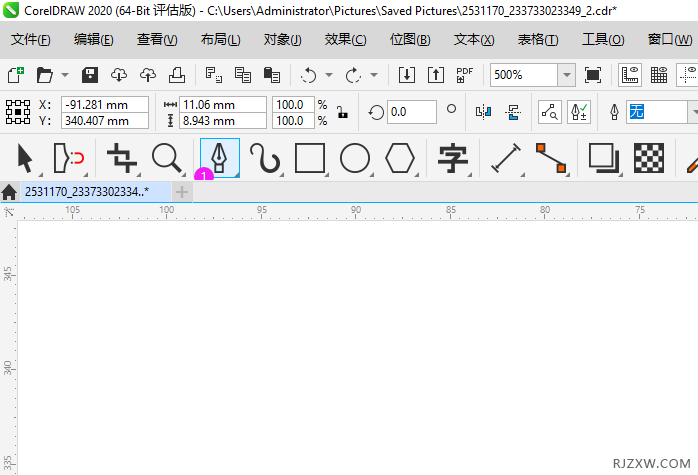Paste from clipboard toolbar icon

coord(272,75)
